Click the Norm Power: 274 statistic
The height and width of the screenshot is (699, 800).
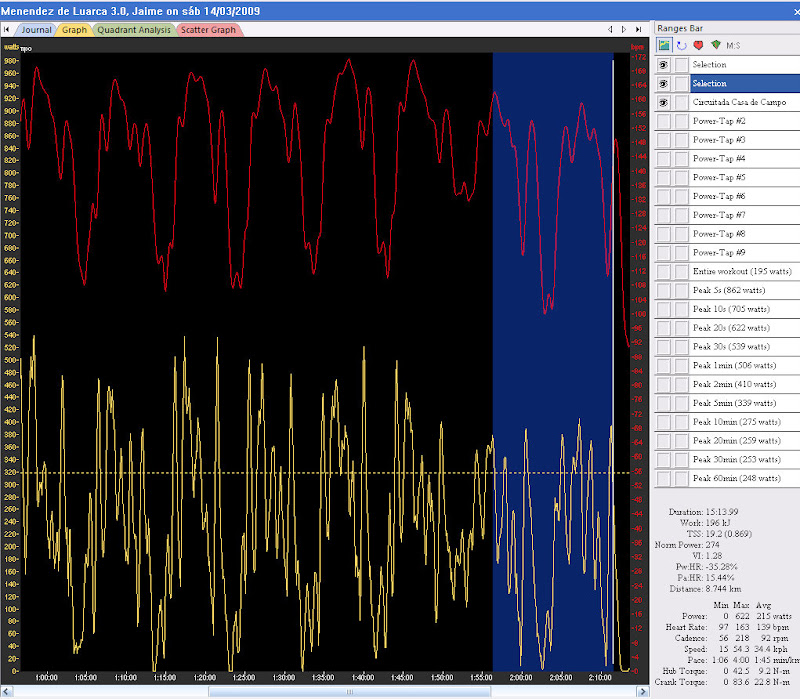[x=687, y=545]
